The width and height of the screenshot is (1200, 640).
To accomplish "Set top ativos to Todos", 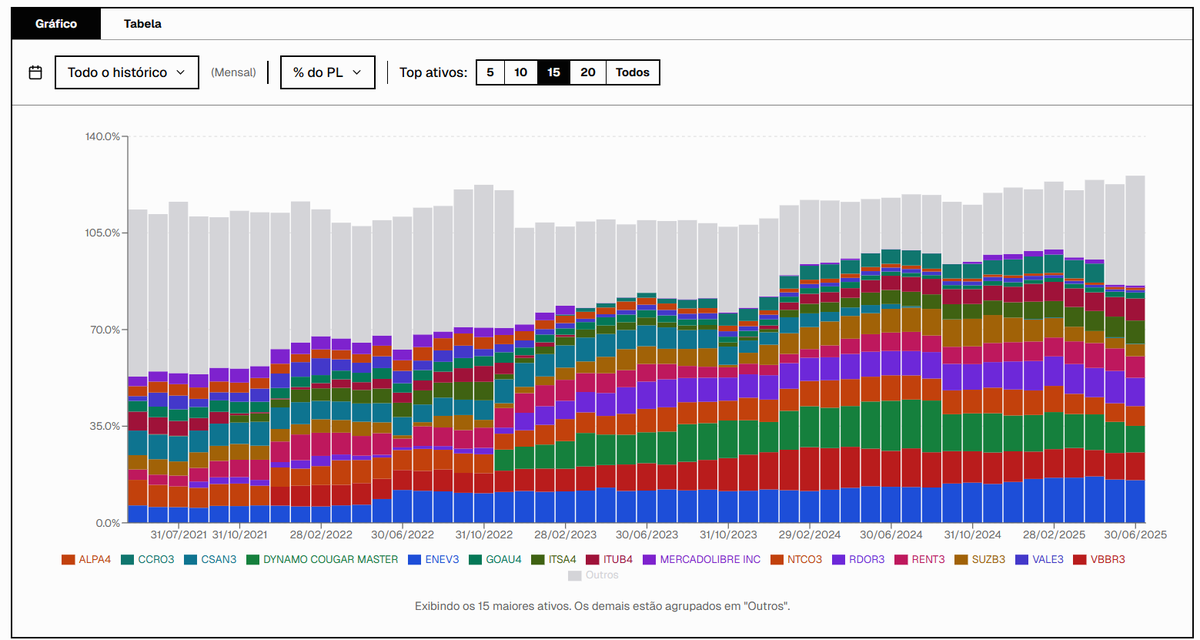I will click(633, 72).
